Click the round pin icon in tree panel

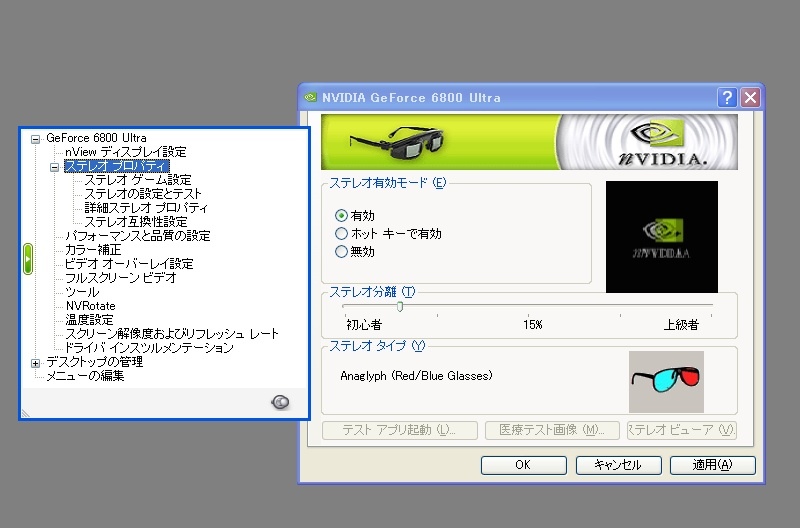(x=280, y=403)
